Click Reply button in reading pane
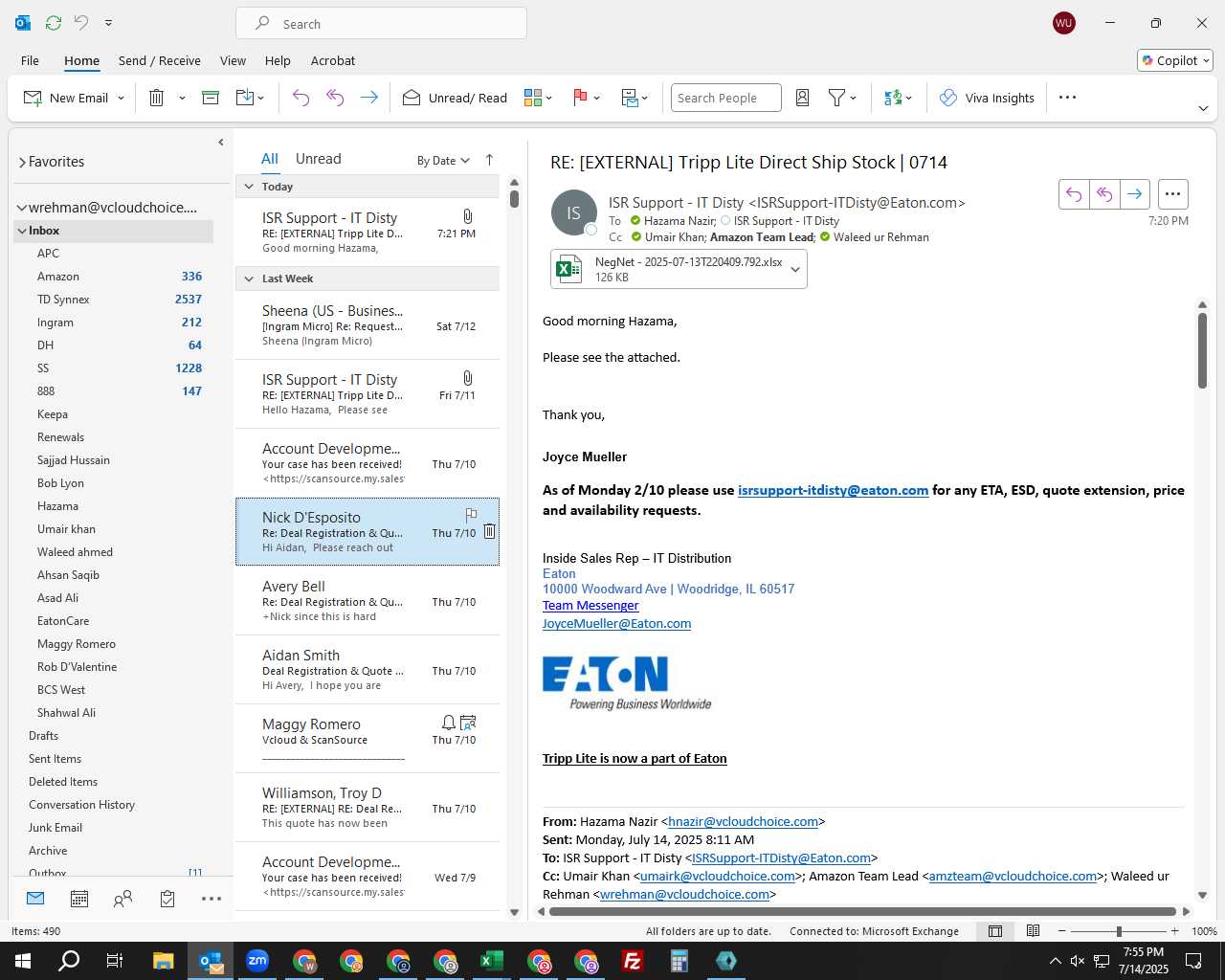Viewport: 1225px width, 980px height. point(1074,194)
